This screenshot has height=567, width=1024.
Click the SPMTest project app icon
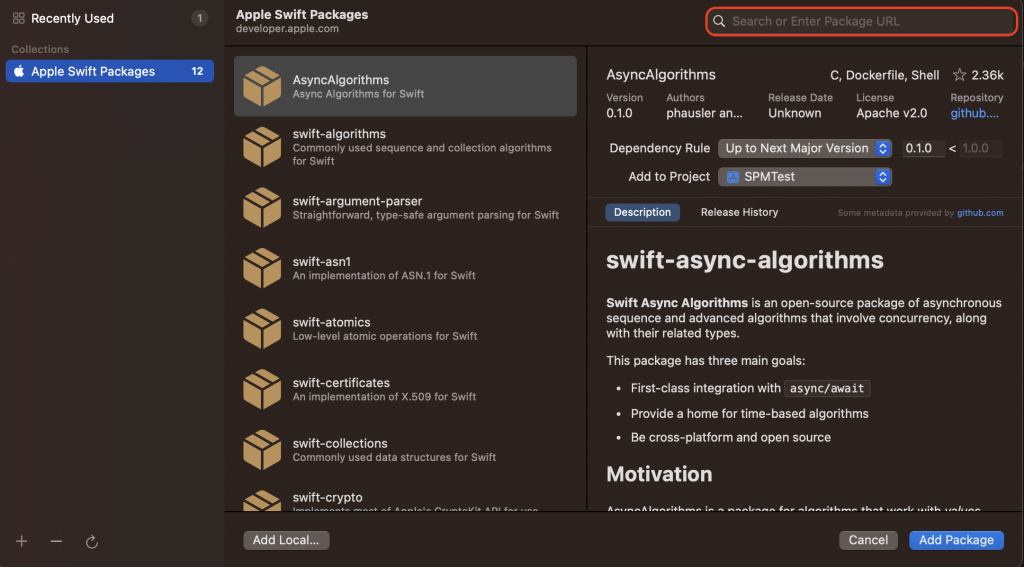(x=733, y=177)
